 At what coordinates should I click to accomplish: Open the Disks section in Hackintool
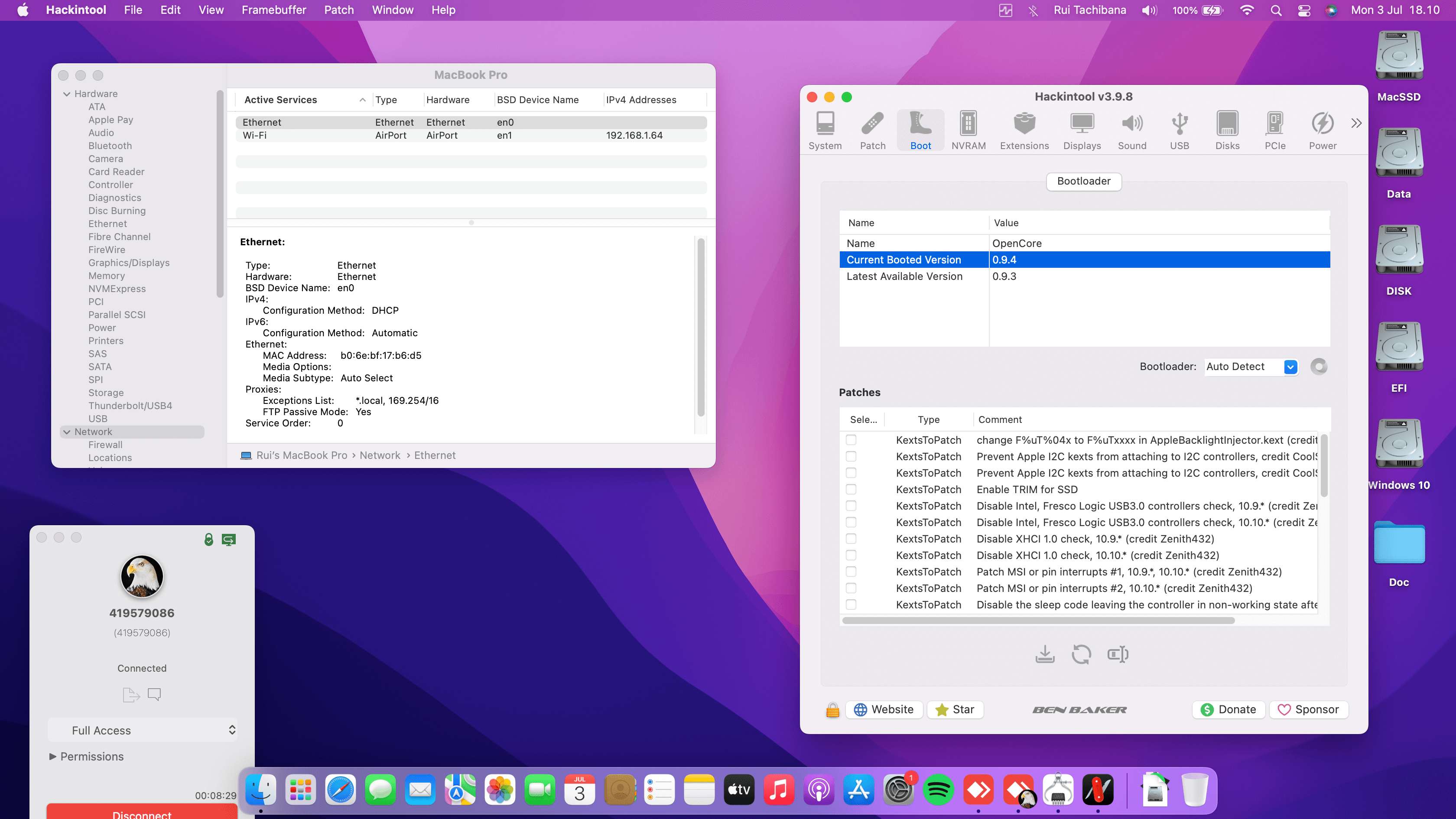click(x=1227, y=130)
